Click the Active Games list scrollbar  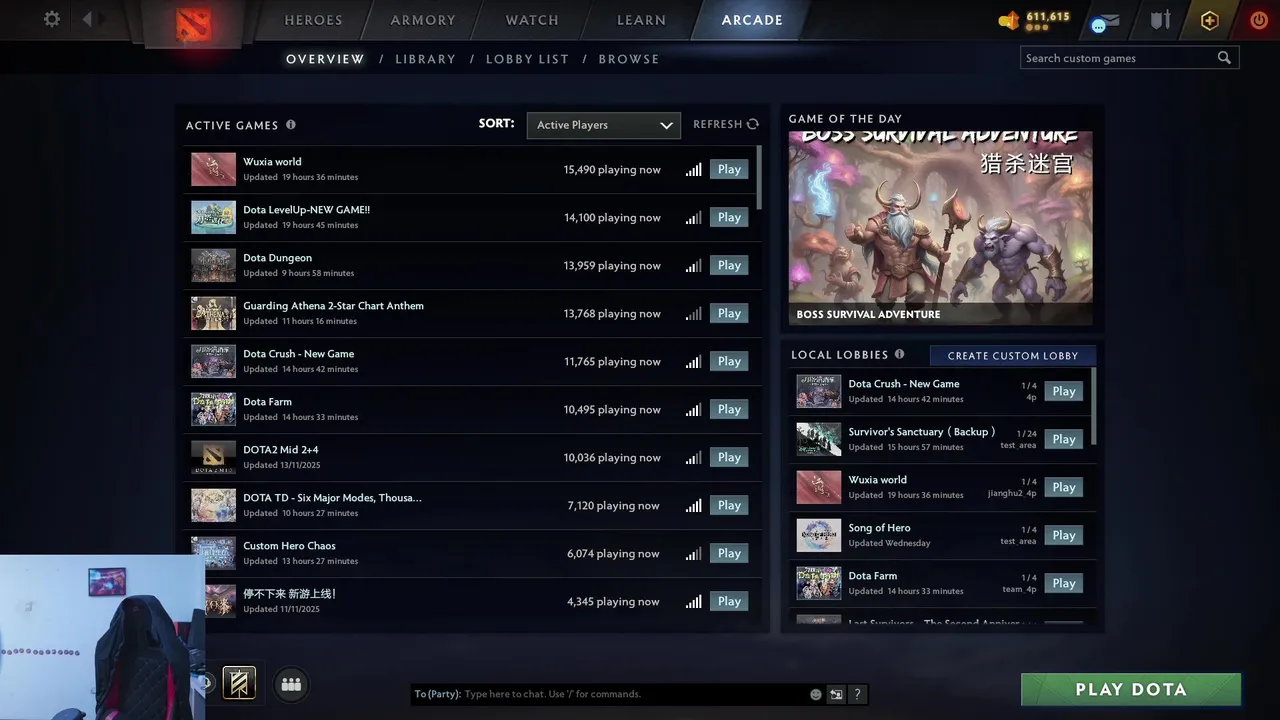[760, 177]
